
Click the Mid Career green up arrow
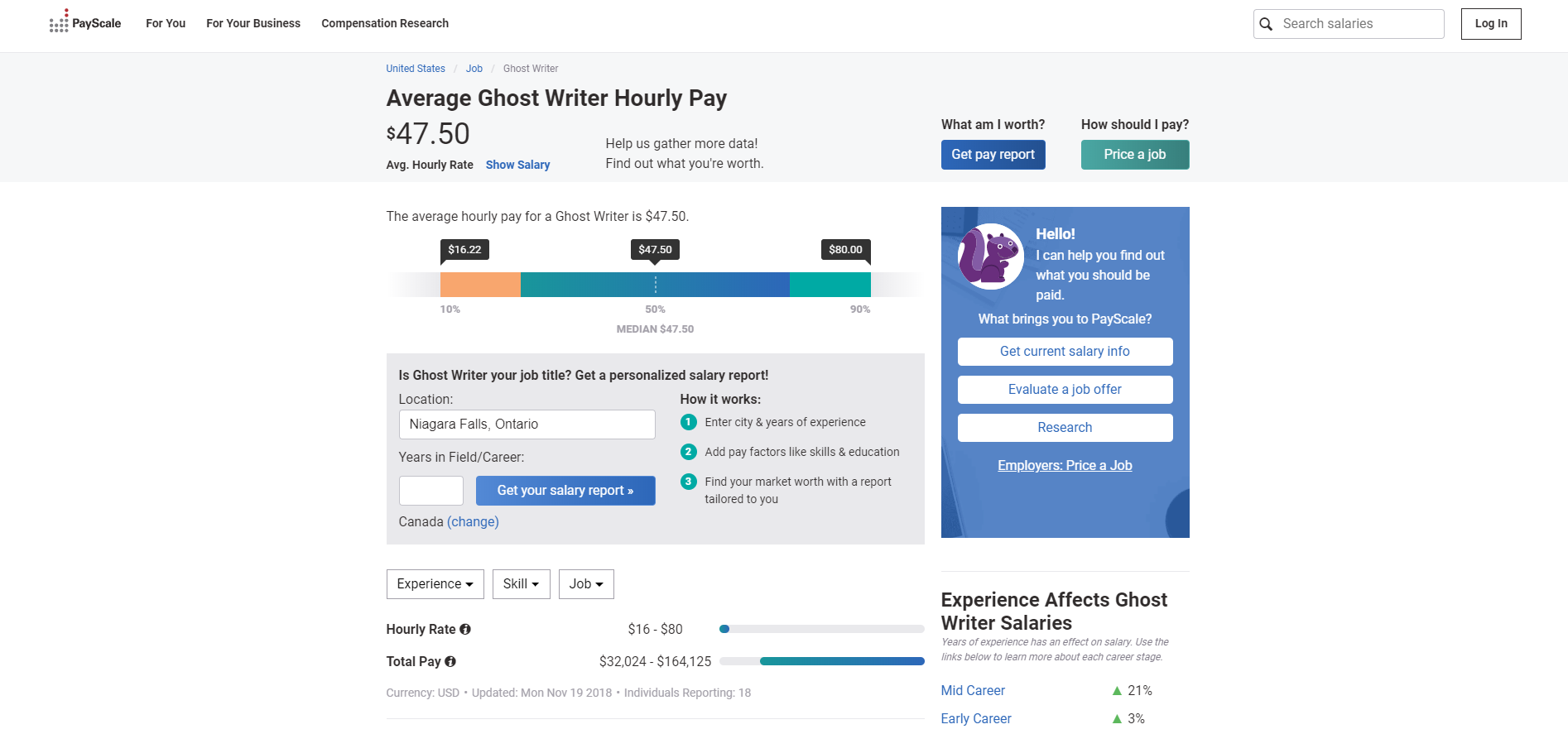1117,690
